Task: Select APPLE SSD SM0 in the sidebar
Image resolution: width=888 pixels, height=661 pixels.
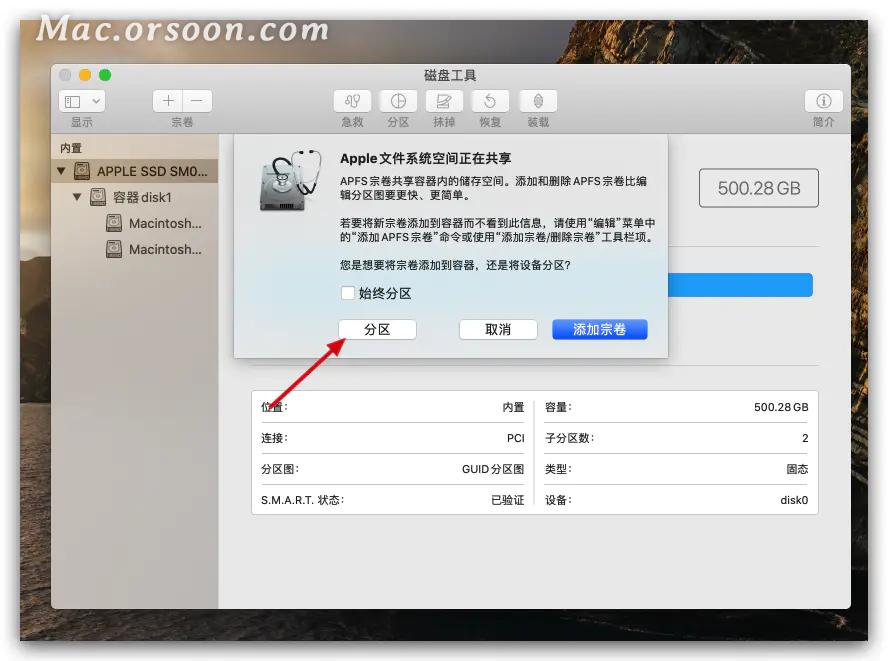Action: tap(139, 170)
